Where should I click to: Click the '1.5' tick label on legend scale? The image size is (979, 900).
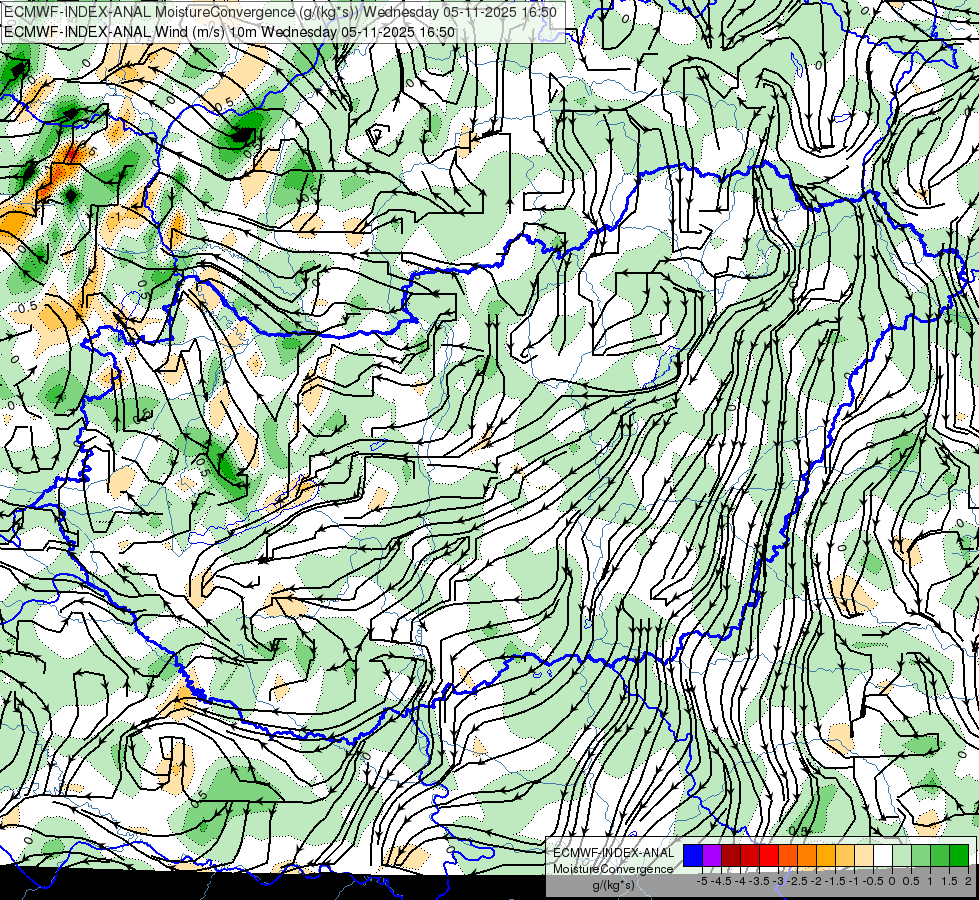click(x=949, y=881)
